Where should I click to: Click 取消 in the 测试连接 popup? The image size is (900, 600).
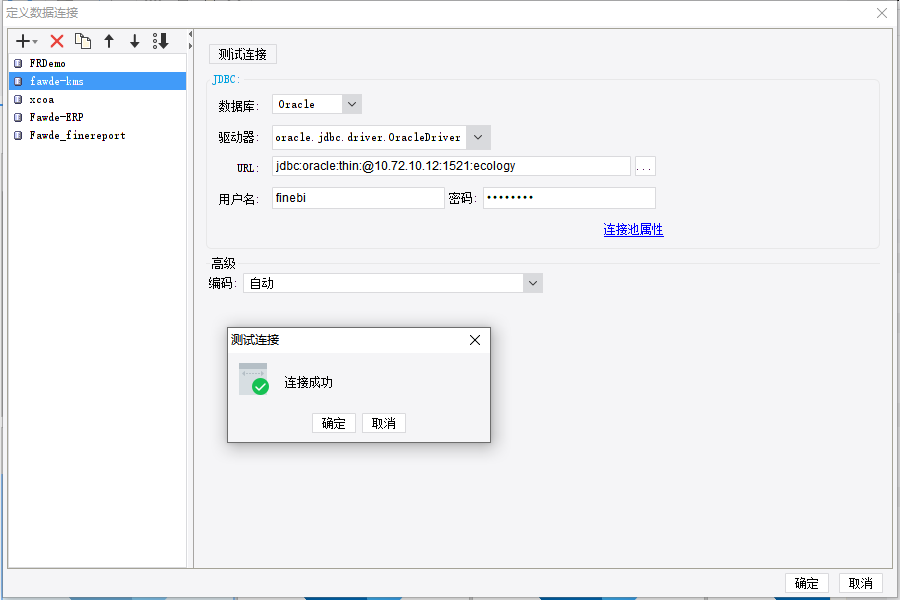pyautogui.click(x=383, y=423)
